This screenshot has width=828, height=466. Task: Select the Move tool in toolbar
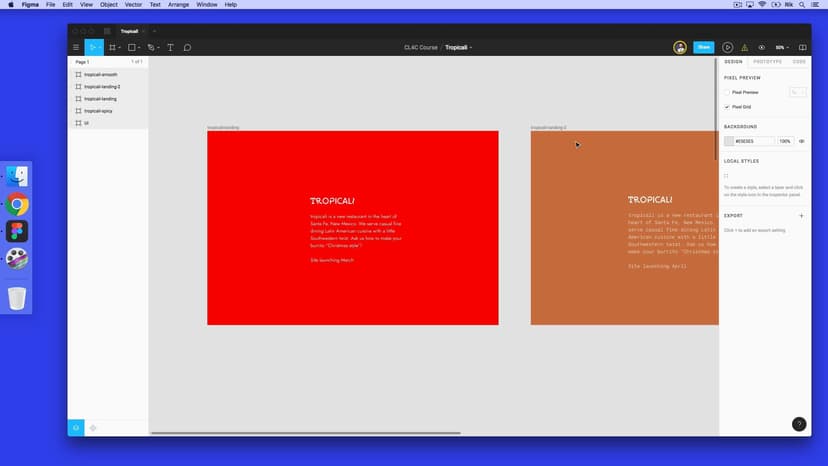[92, 47]
